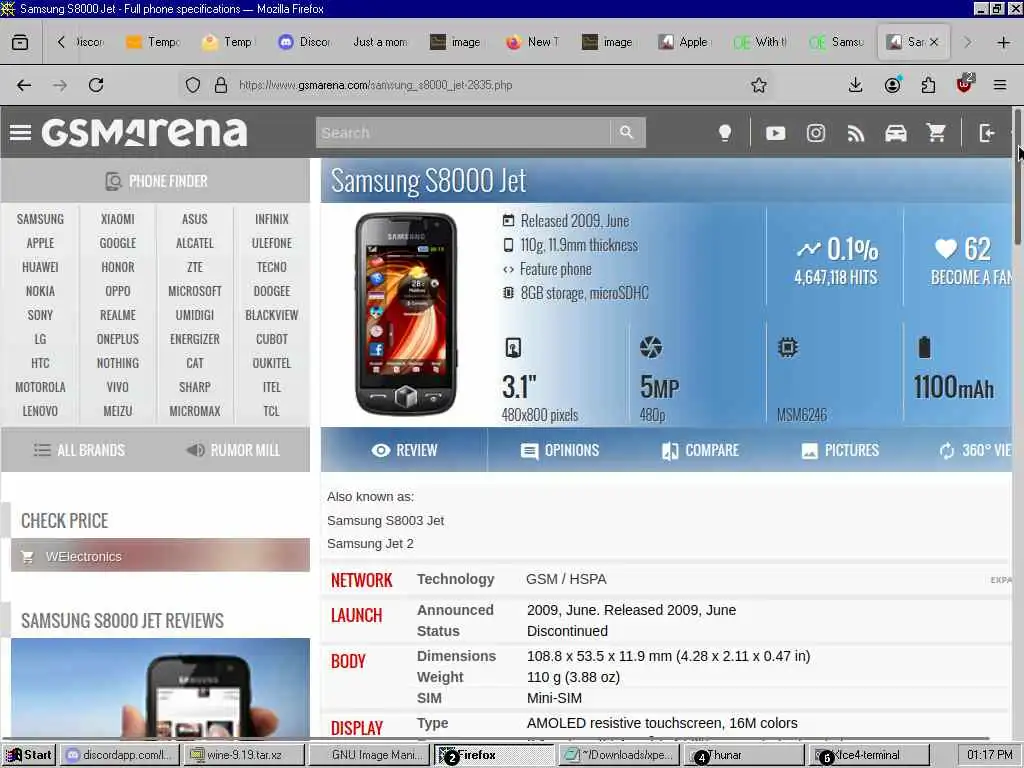The height and width of the screenshot is (768, 1024).
Task: Click the Samsung S8000 Jet phone image
Action: 406,314
